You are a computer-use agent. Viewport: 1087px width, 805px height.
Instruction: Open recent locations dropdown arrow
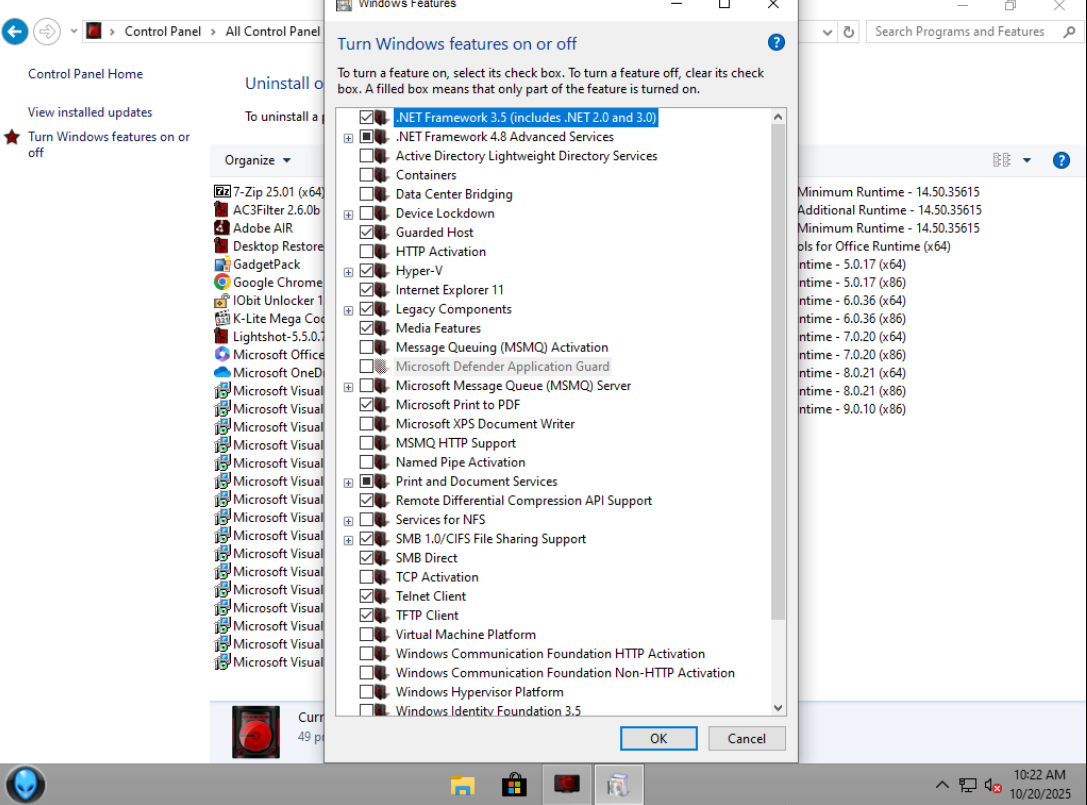tap(73, 31)
